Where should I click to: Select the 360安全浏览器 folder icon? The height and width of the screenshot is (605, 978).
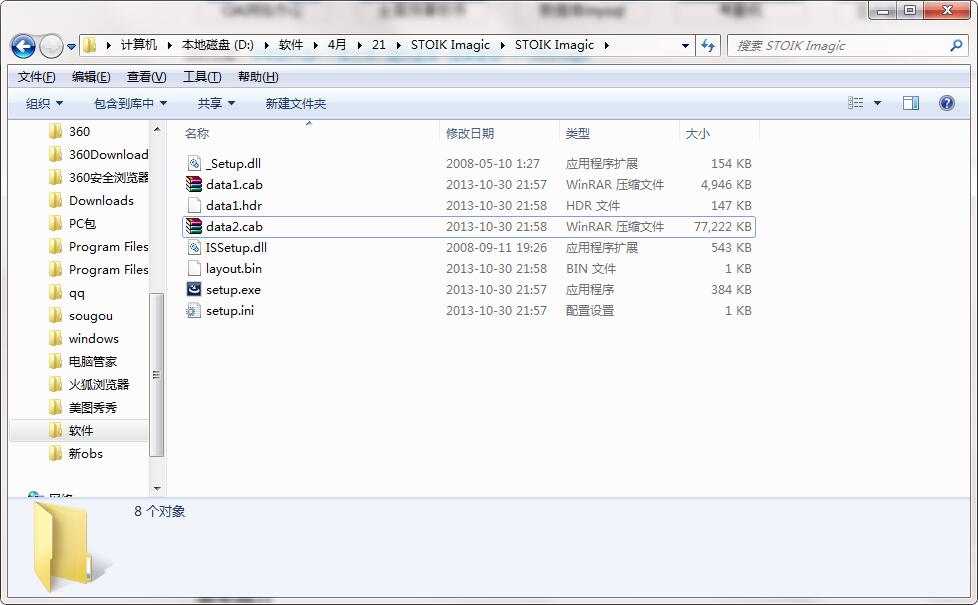pos(56,178)
